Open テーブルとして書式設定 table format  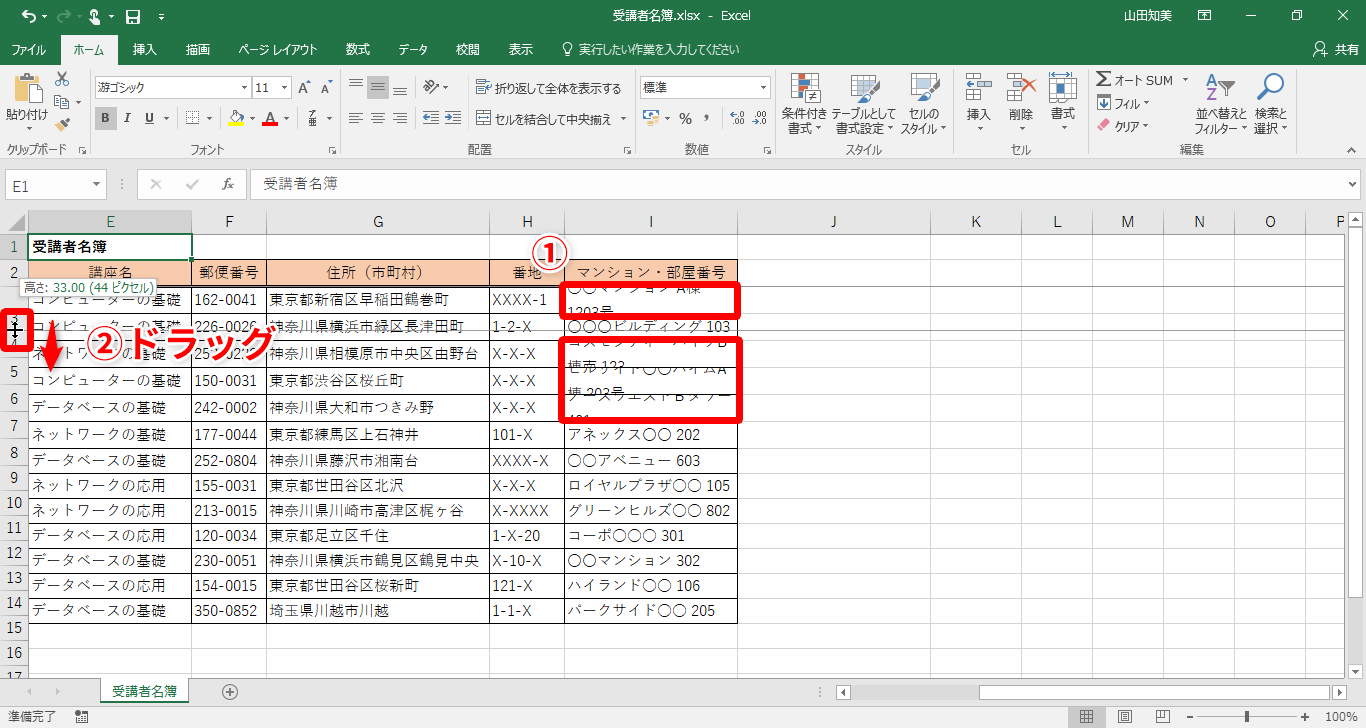pos(864,104)
